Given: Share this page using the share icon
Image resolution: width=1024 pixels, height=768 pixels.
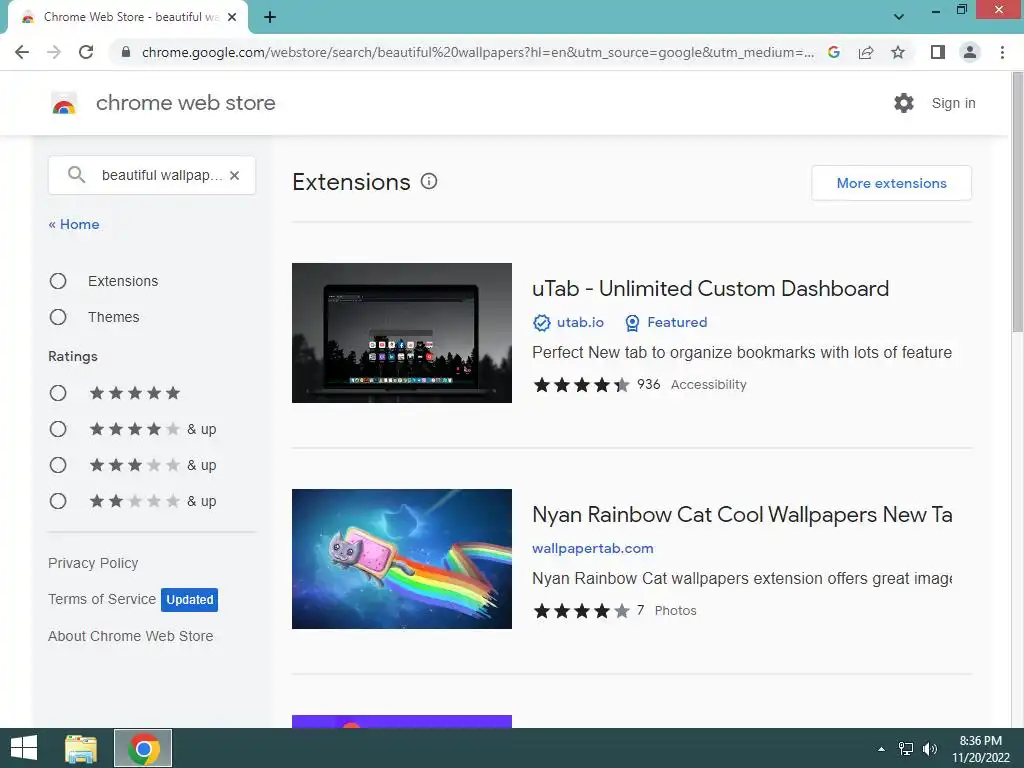Looking at the screenshot, I should click(x=866, y=52).
